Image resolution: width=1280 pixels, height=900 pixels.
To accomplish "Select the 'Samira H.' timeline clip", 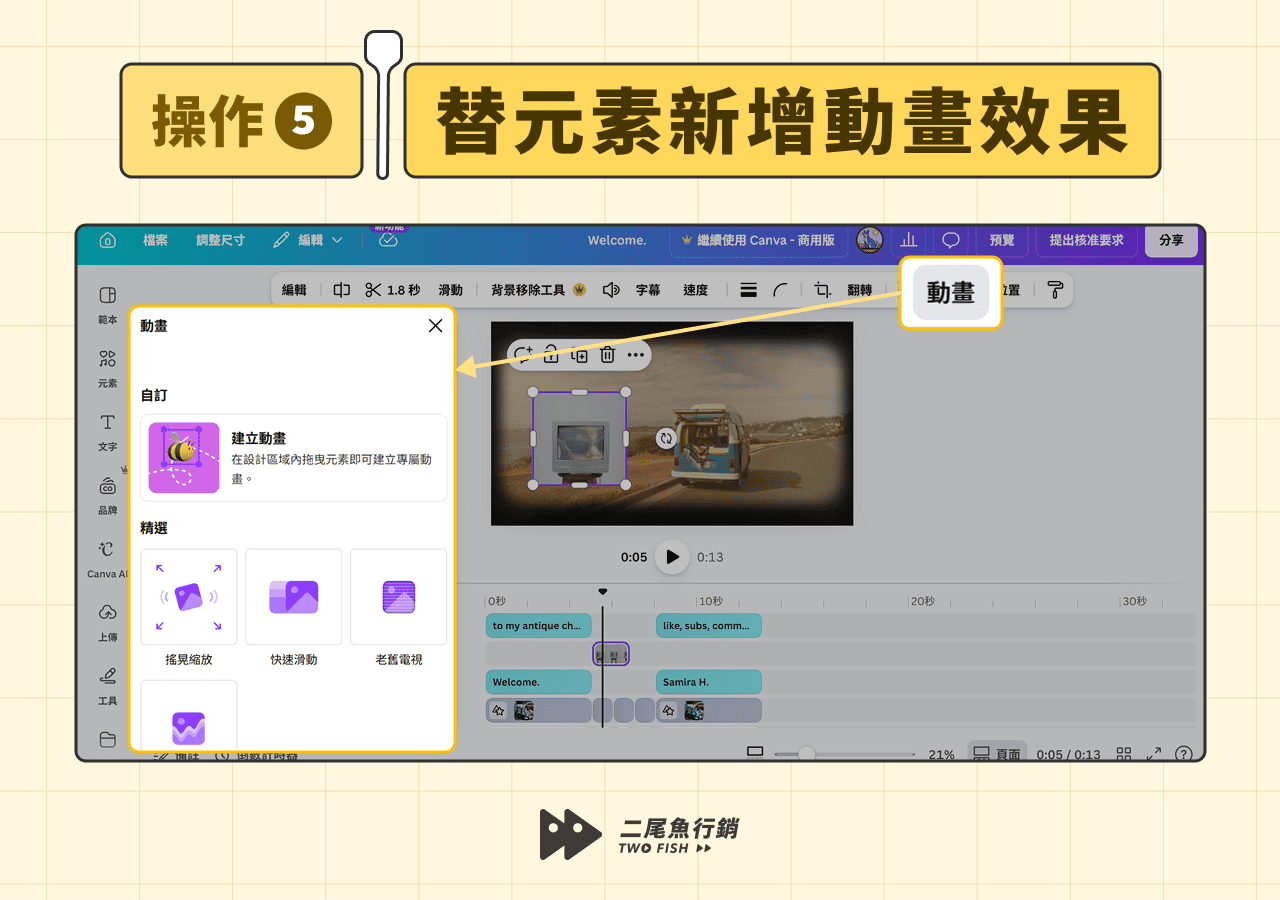I will pyautogui.click(x=709, y=682).
